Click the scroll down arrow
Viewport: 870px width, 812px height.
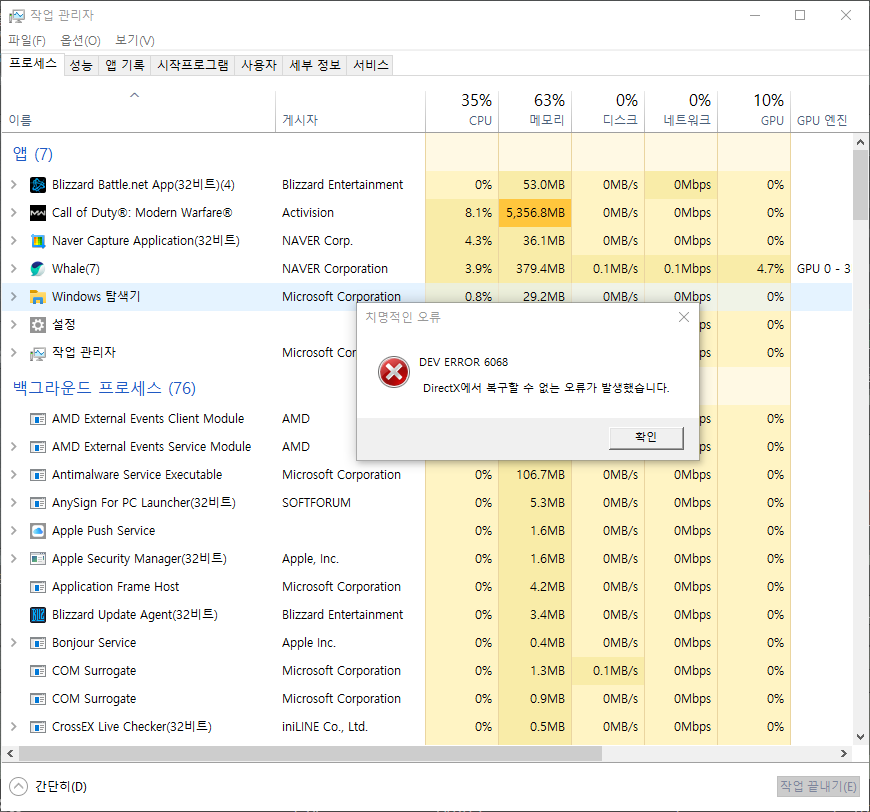860,737
